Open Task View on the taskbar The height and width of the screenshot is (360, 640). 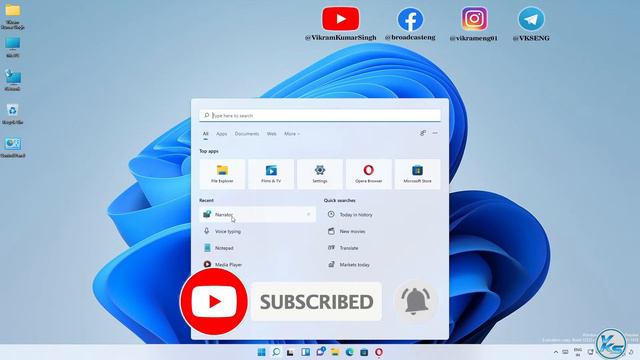click(290, 352)
